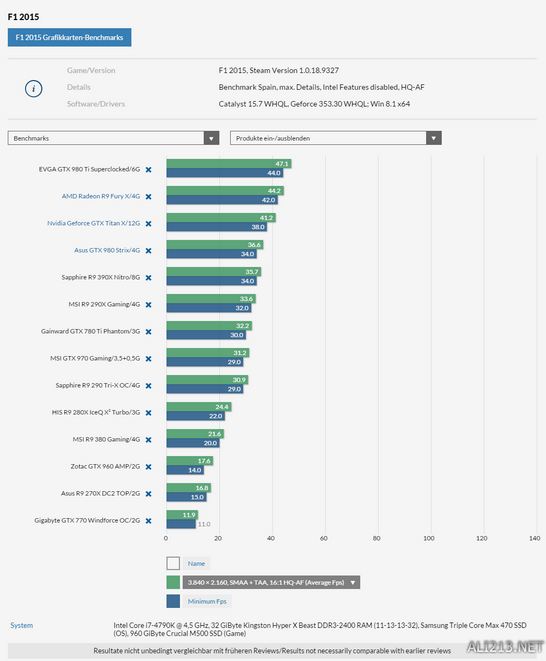The image size is (546, 661).
Task: Toggle Minimum Fps legend label
Action: point(207,601)
